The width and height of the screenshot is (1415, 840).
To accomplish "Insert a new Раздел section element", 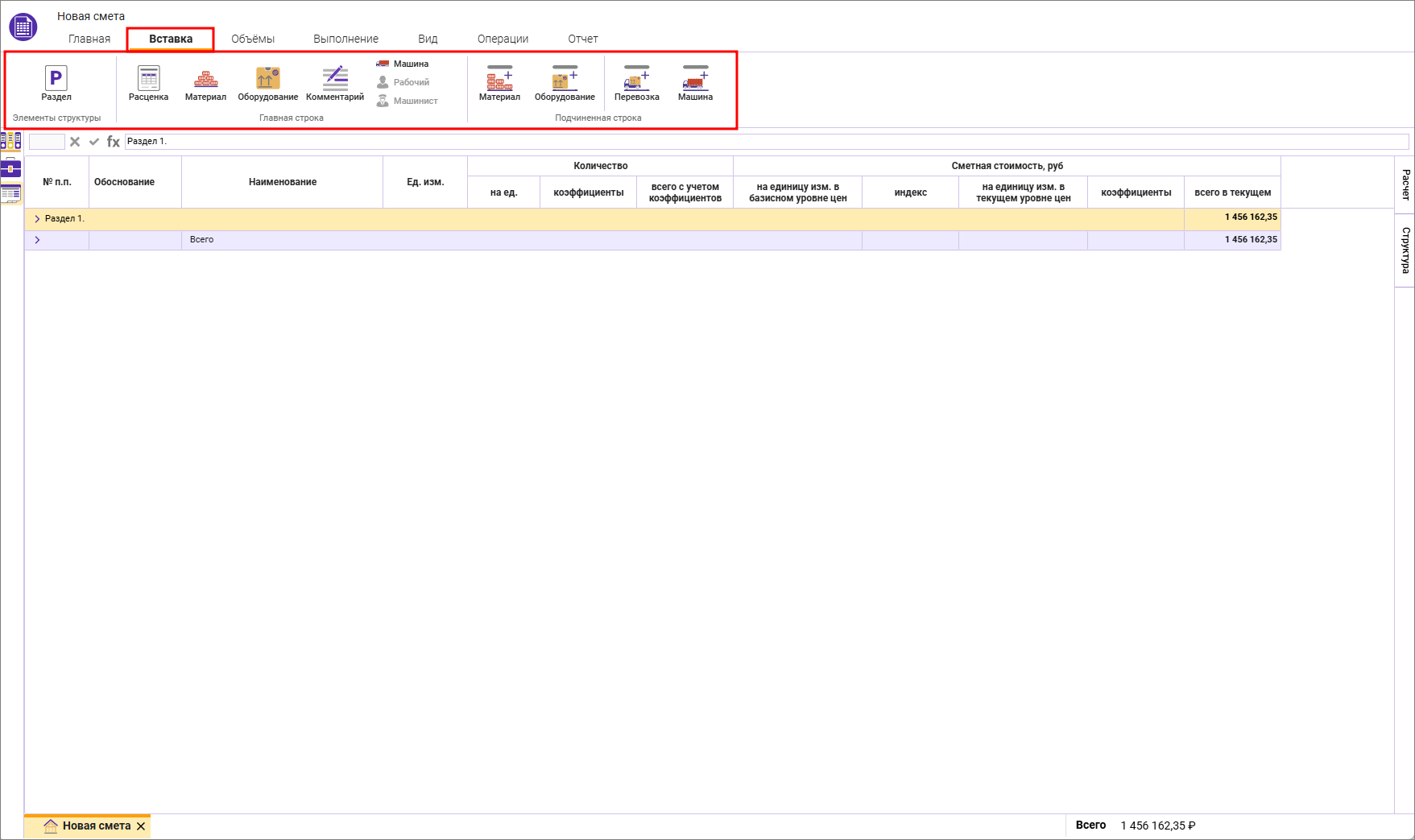I will [x=56, y=83].
